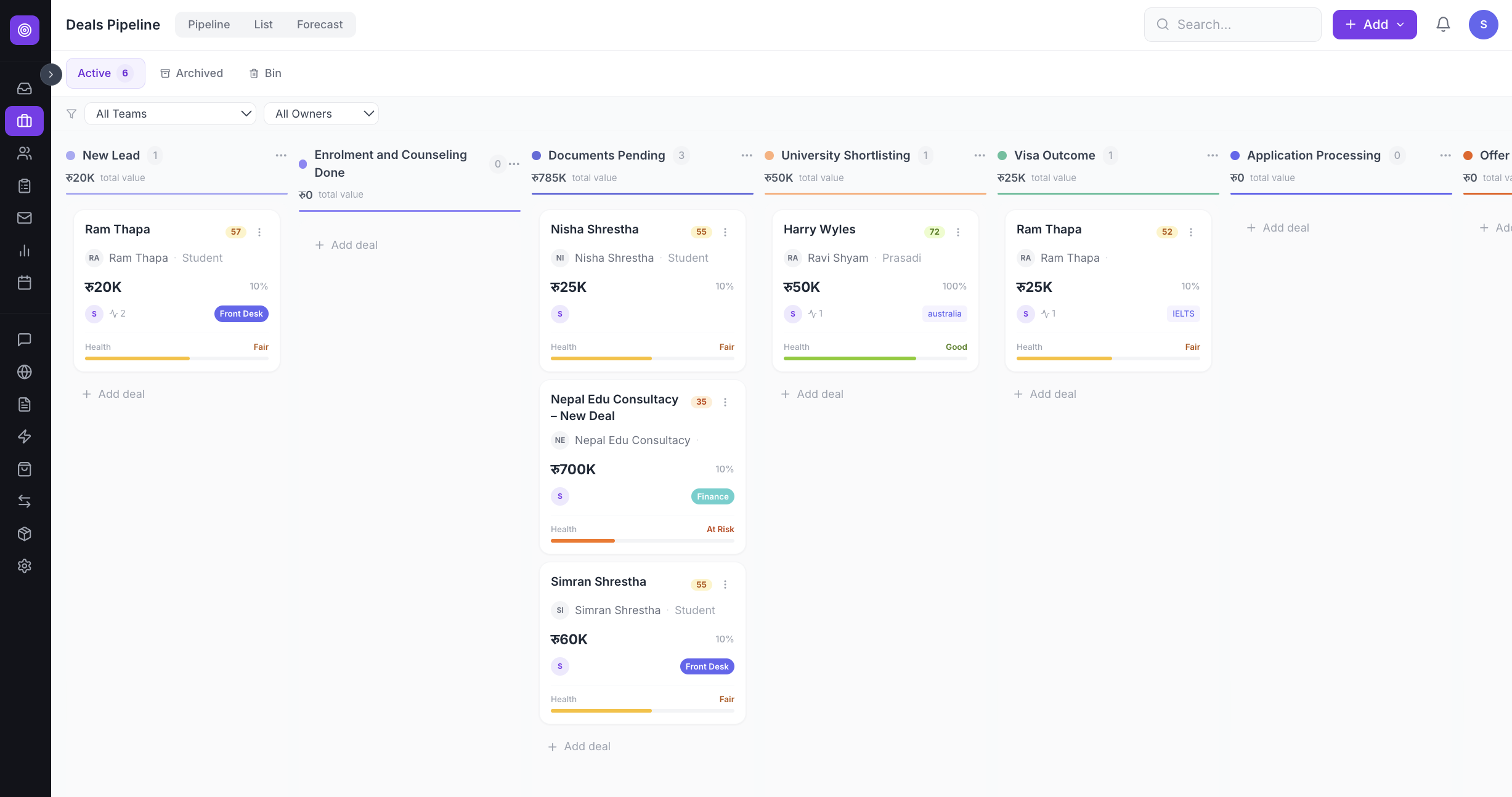Open the lightning bolt automation icon
Image resolution: width=1512 pixels, height=797 pixels.
click(25, 437)
